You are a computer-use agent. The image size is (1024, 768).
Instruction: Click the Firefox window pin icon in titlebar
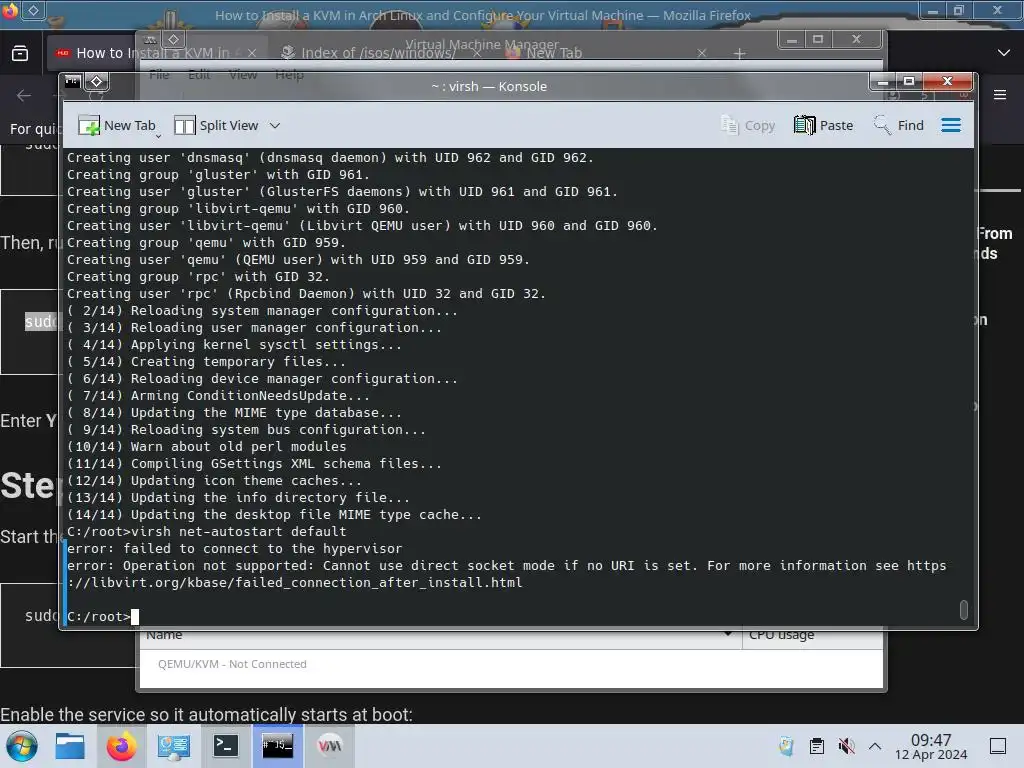click(33, 10)
